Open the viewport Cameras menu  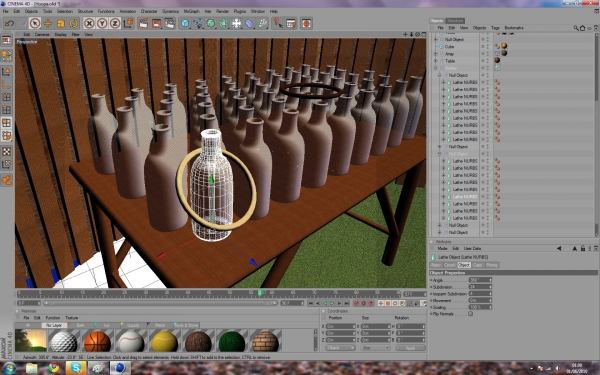pyautogui.click(x=42, y=34)
